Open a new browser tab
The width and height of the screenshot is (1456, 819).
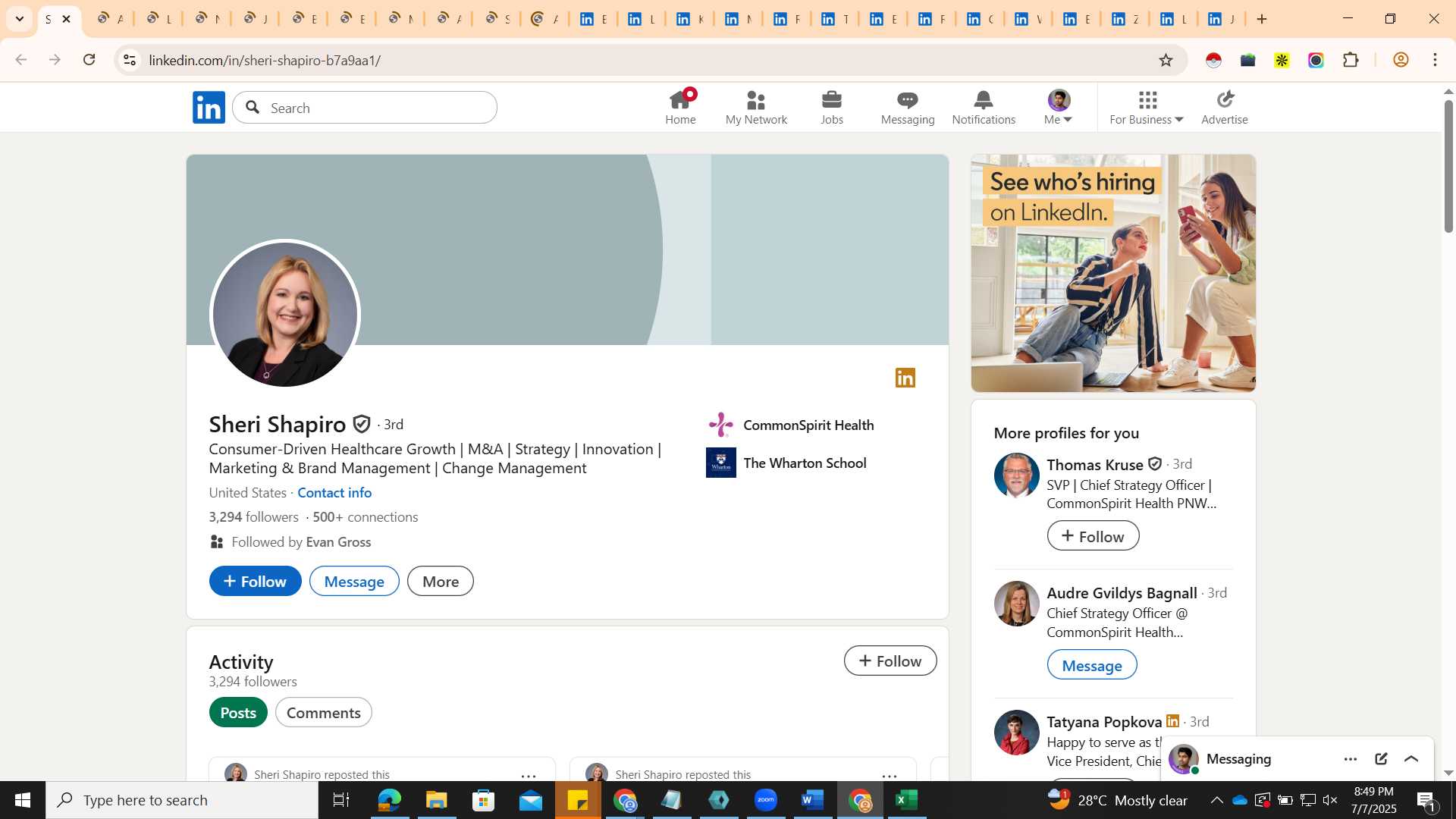[x=1262, y=19]
